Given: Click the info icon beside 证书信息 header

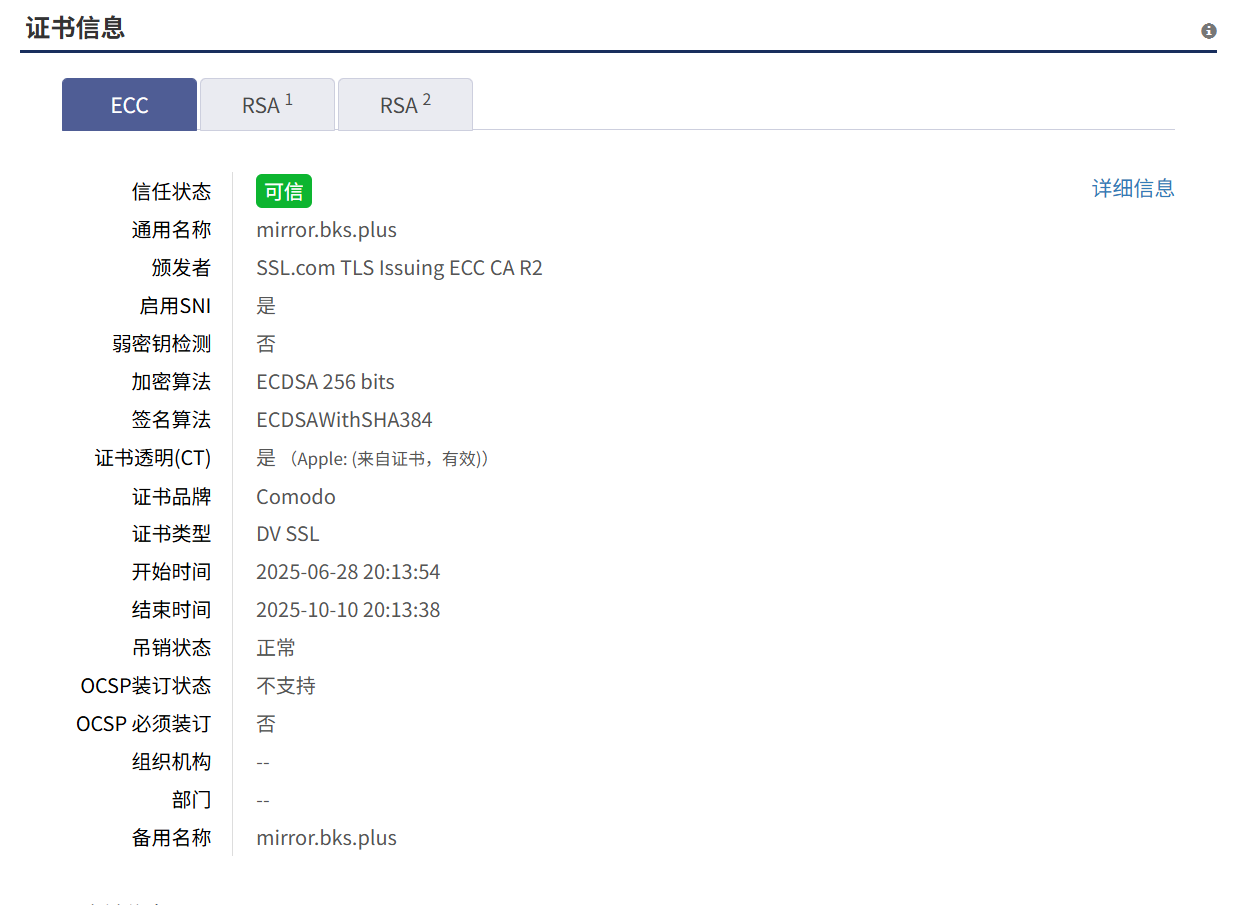Looking at the screenshot, I should click(1208, 31).
